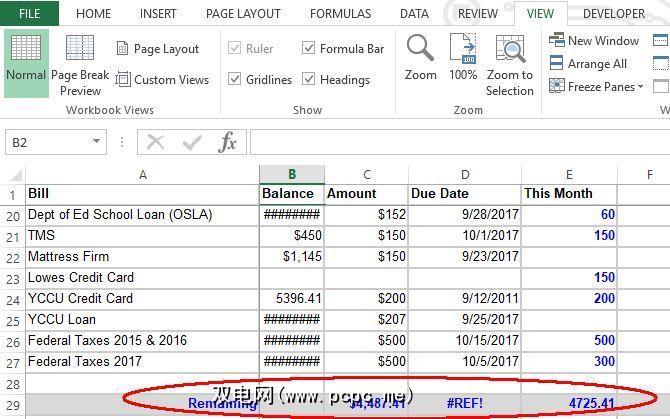Expand the Freeze Panes dropdown arrow
Screen dimensions: 670x419
640,87
